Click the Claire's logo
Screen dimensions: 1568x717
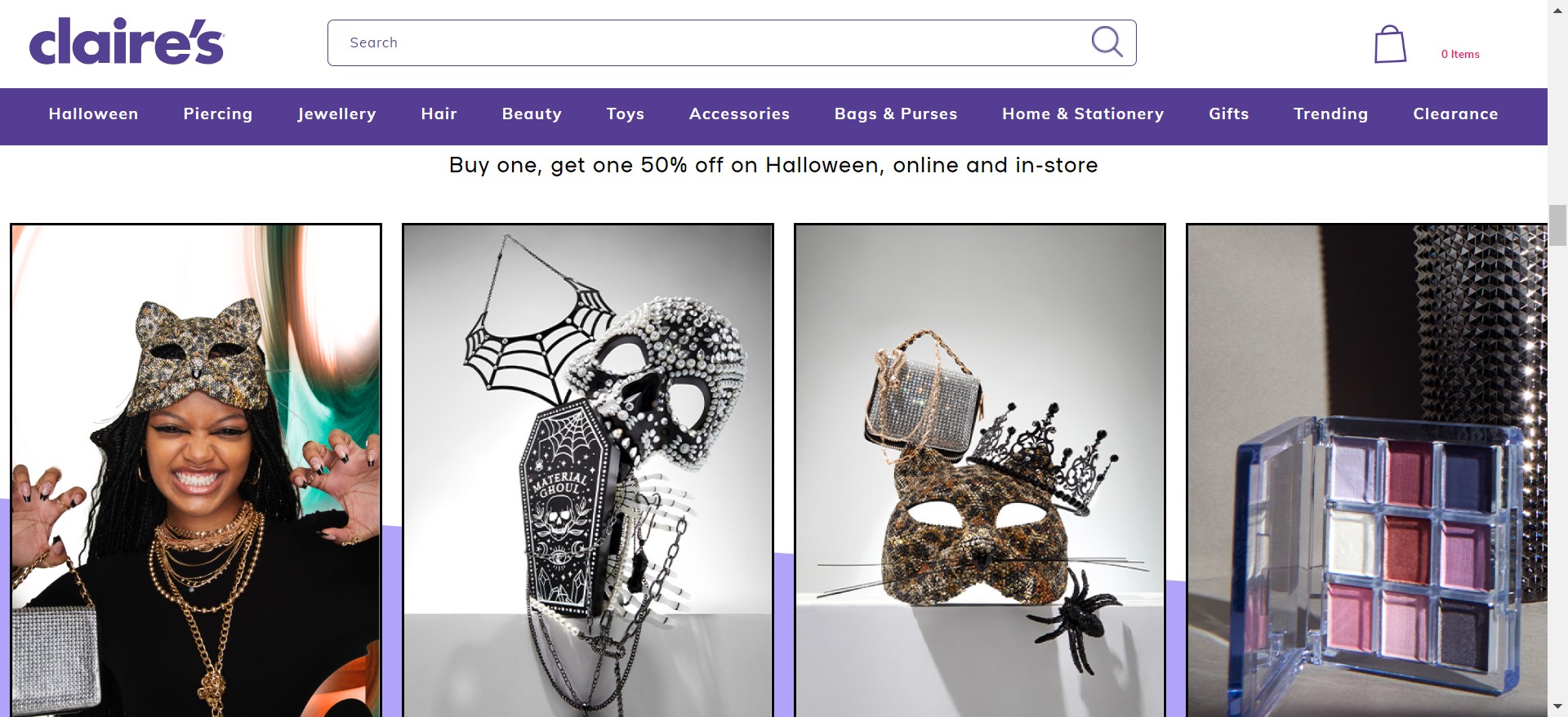click(x=127, y=42)
